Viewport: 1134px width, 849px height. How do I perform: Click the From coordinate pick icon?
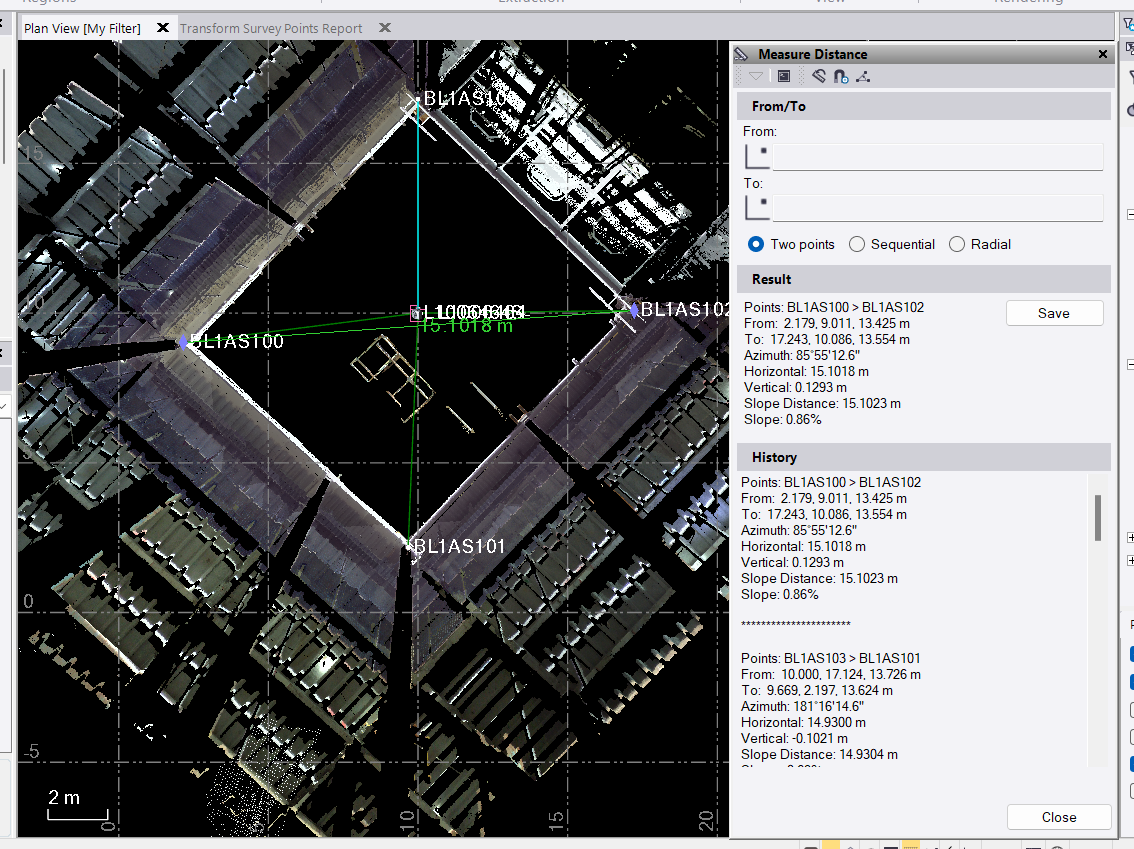click(758, 156)
